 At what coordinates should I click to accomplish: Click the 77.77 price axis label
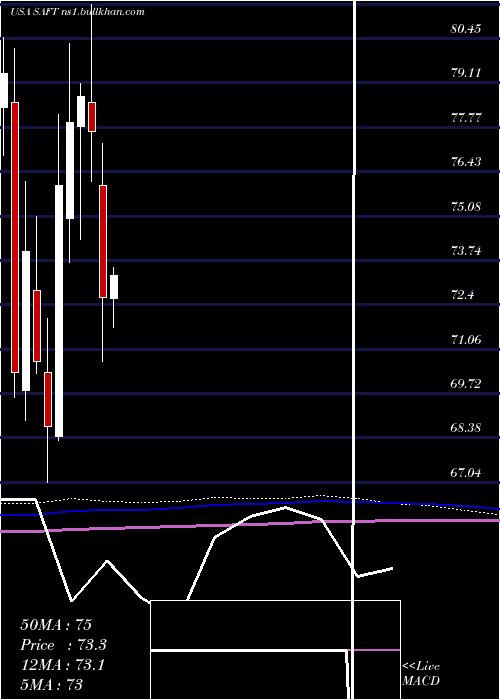pos(466,118)
